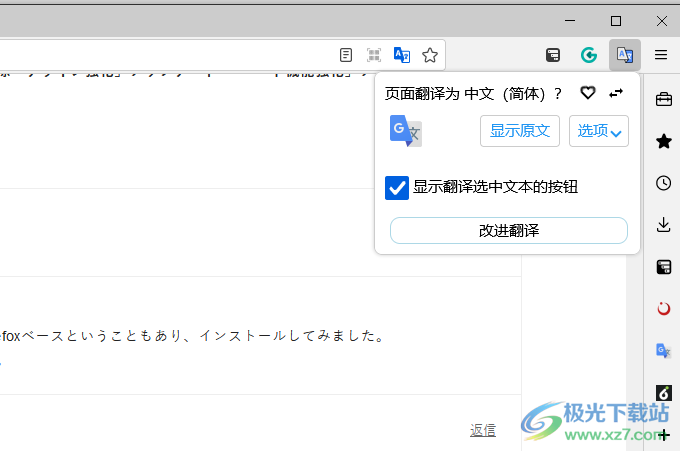
Task: Click the QR code scan icon in address bar
Action: [x=374, y=55]
